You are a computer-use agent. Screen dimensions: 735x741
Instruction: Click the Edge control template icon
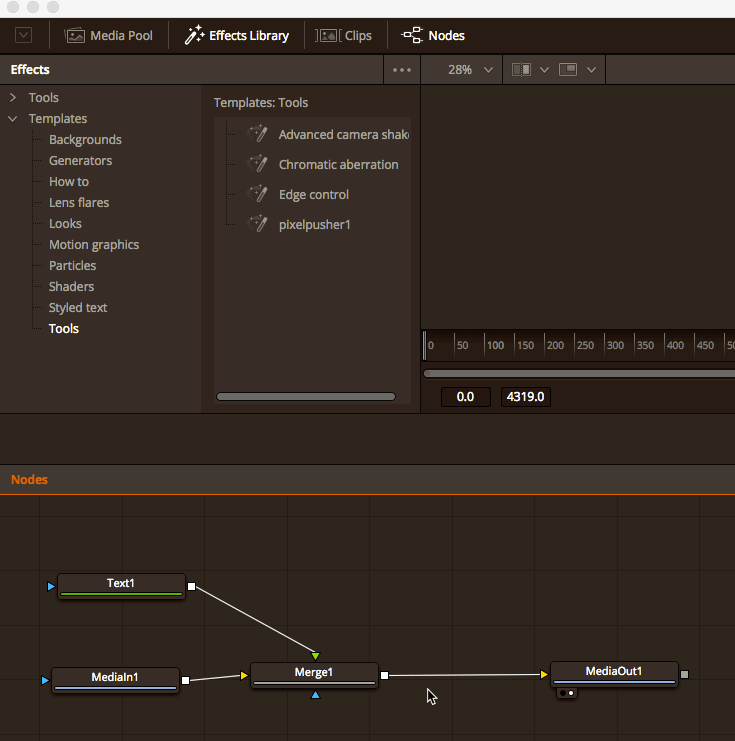(x=258, y=194)
